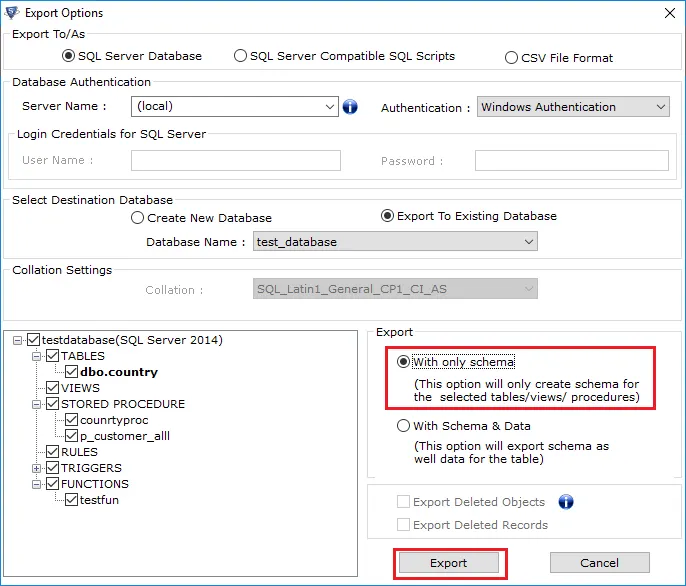Open the Collation dropdown
The width and height of the screenshot is (686, 586).
(528, 289)
